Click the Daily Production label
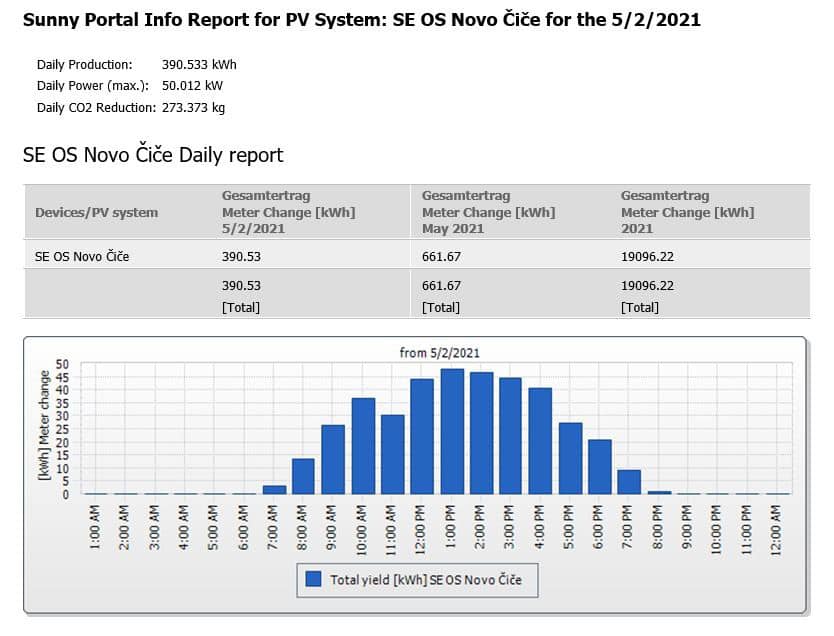 click(x=85, y=65)
